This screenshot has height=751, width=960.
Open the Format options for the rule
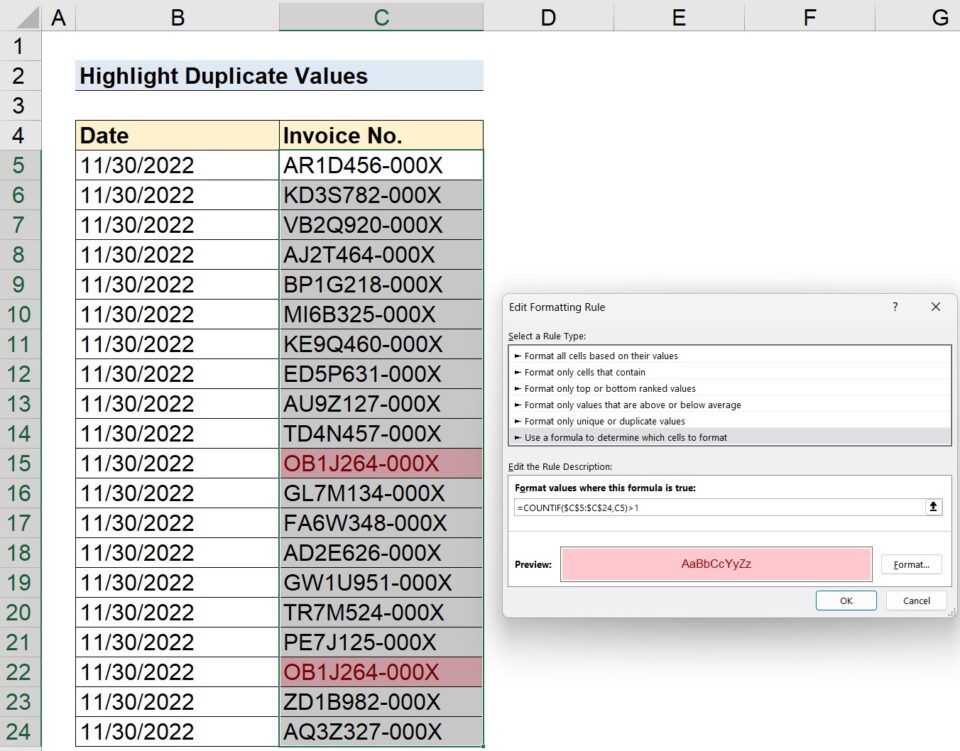coord(910,564)
